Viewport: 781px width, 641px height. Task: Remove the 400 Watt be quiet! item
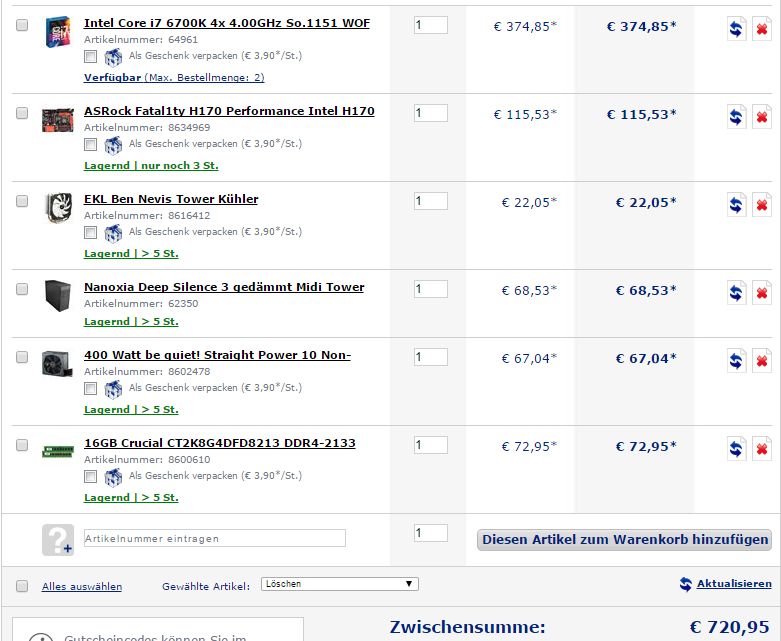[762, 361]
